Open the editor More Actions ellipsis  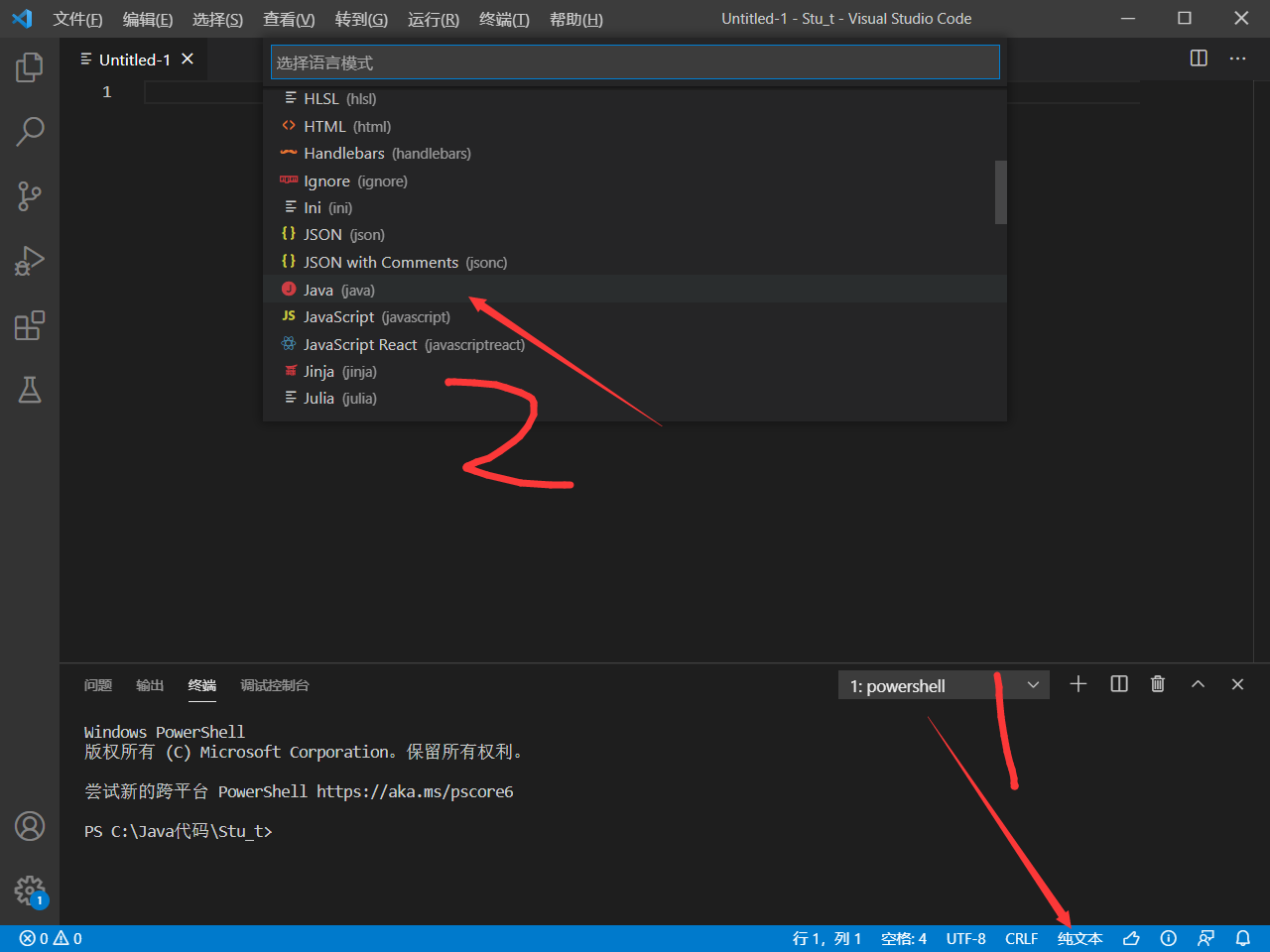click(x=1237, y=59)
